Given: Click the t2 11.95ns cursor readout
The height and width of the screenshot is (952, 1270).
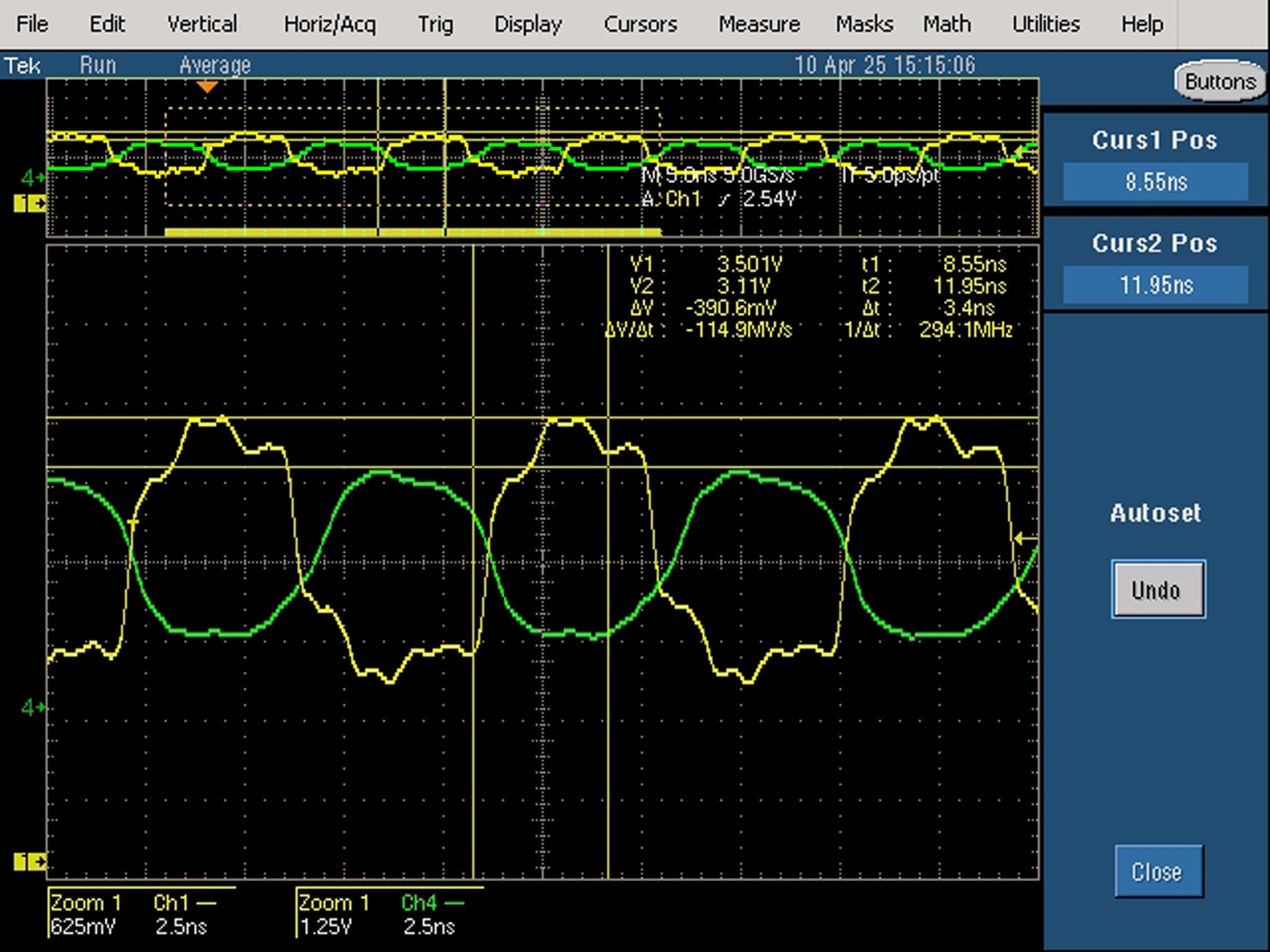Looking at the screenshot, I should pos(933,286).
